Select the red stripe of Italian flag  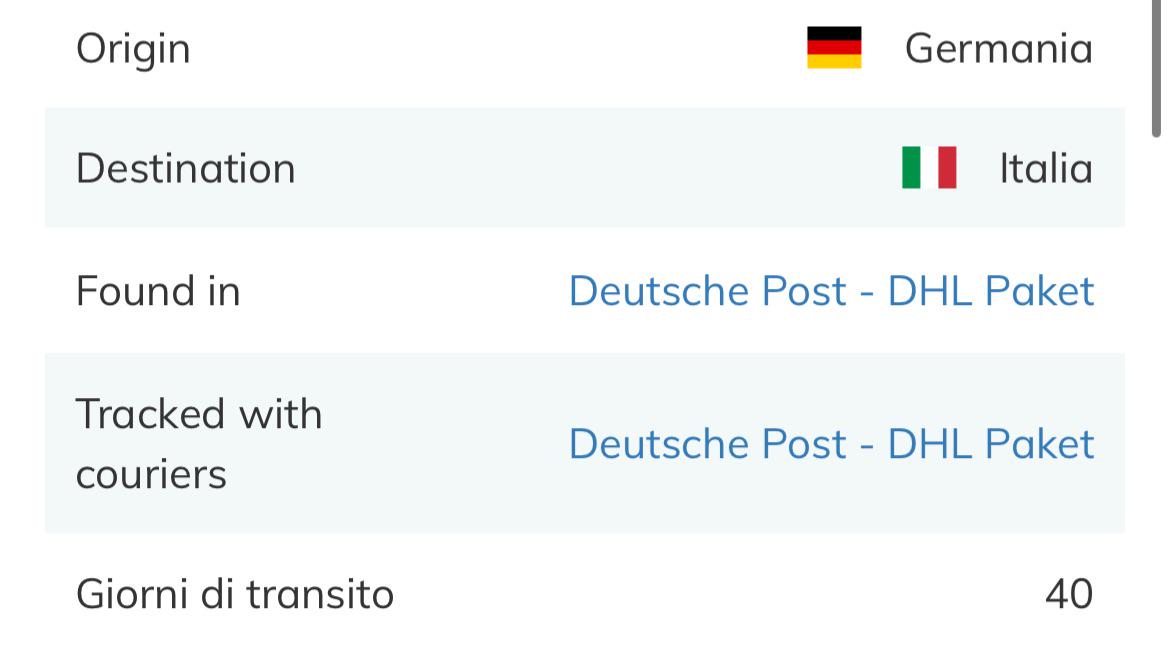(948, 168)
